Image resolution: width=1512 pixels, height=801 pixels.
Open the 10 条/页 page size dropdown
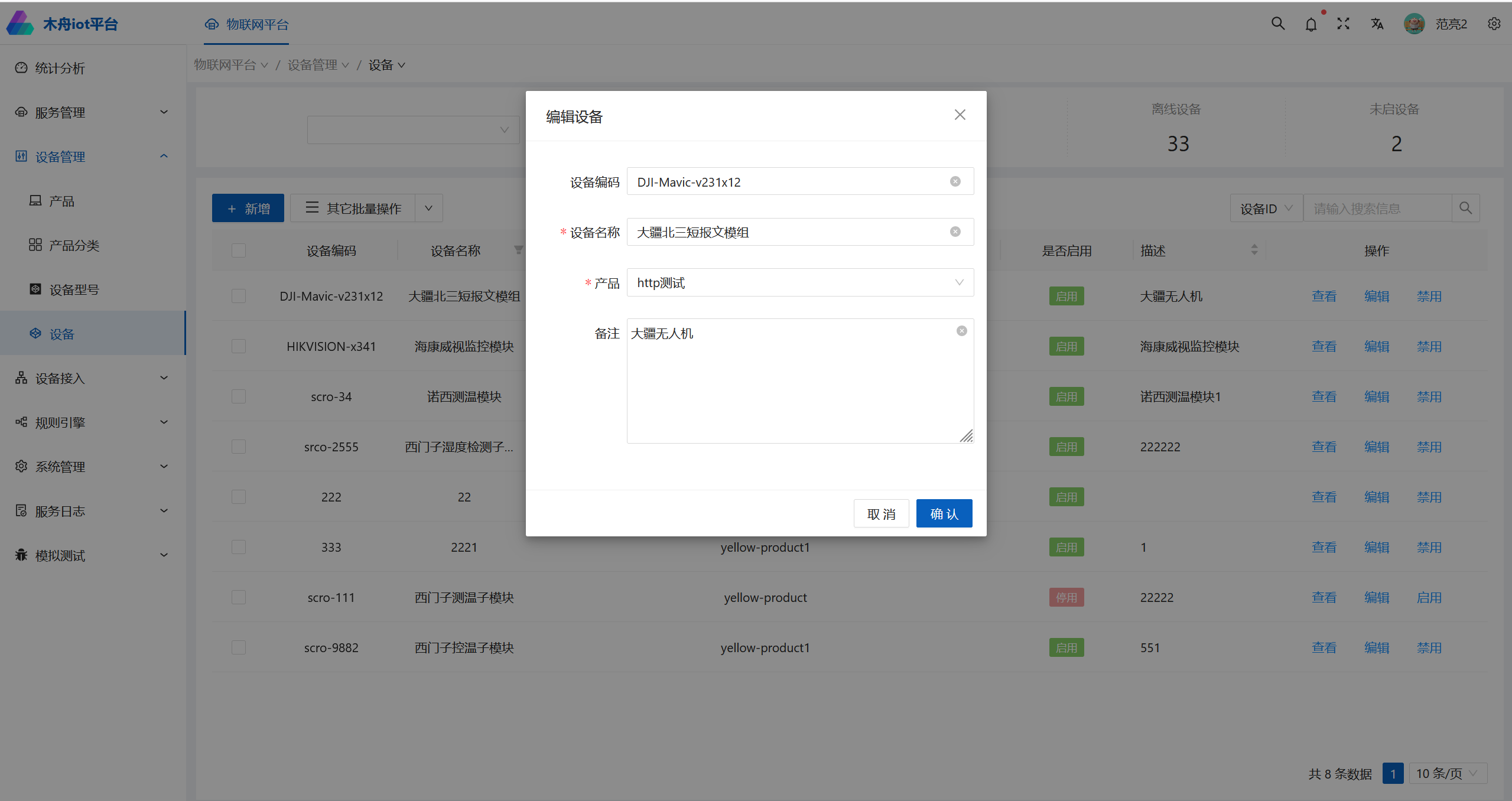(1447, 773)
